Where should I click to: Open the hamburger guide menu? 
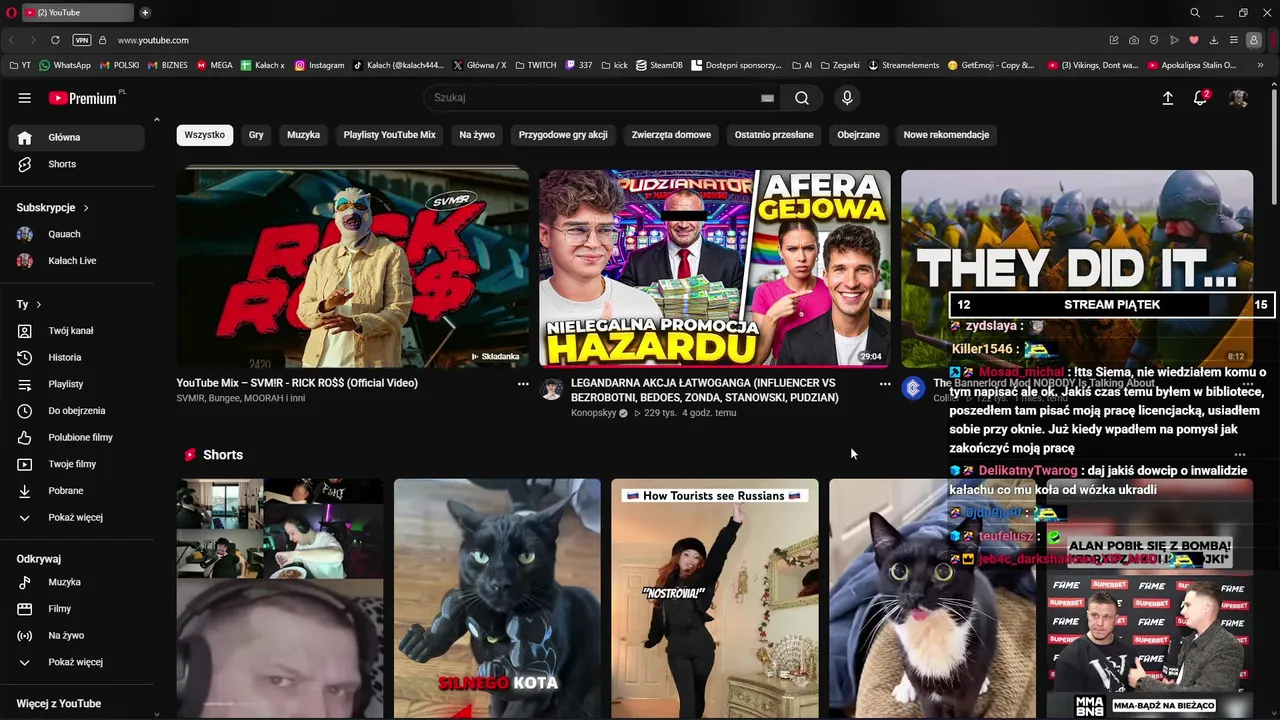click(x=25, y=98)
